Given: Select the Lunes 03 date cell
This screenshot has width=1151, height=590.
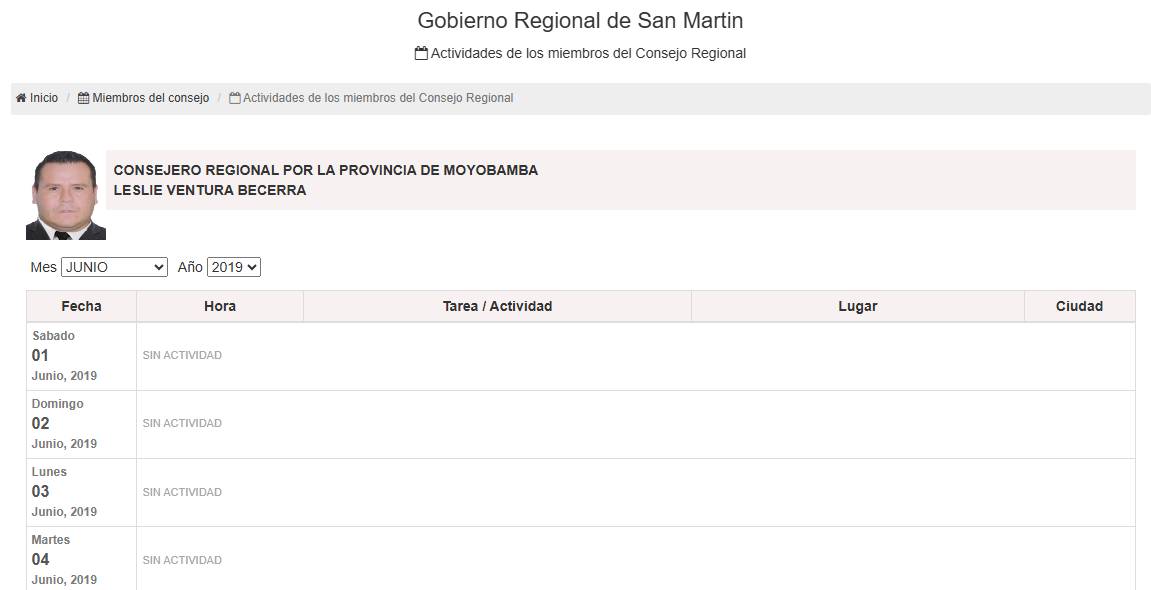Looking at the screenshot, I should [81, 492].
